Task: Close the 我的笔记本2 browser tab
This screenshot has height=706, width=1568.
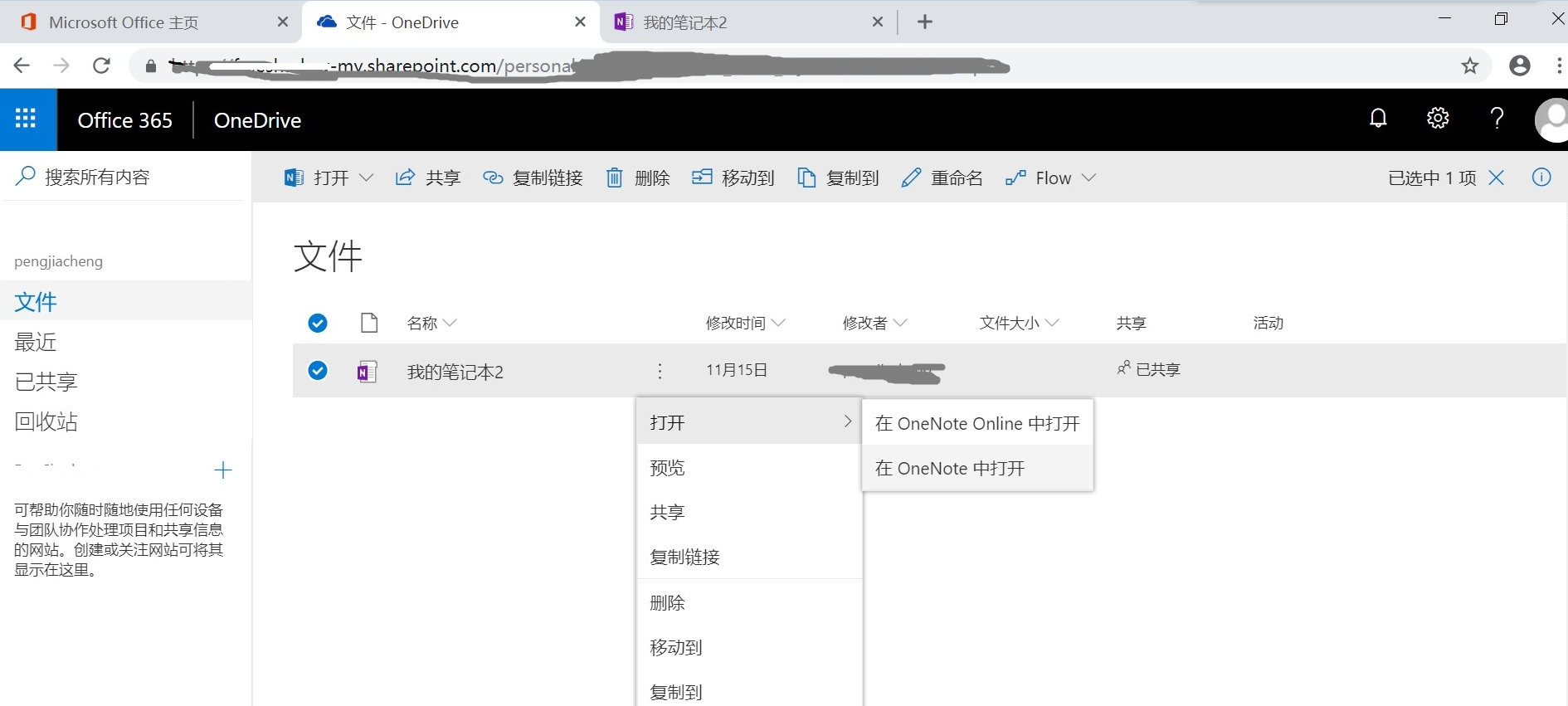Action: pyautogui.click(x=878, y=22)
